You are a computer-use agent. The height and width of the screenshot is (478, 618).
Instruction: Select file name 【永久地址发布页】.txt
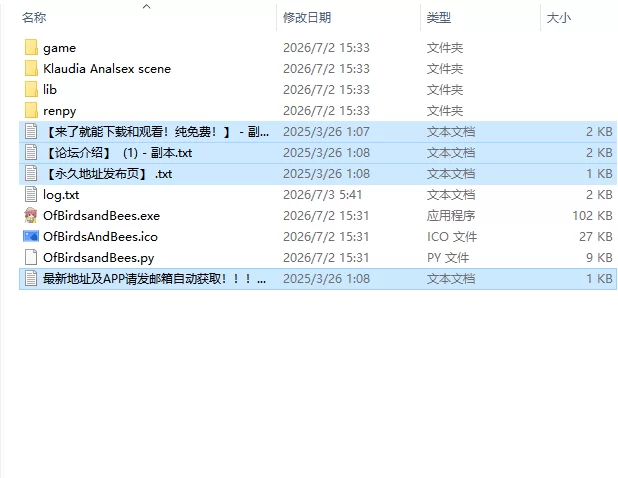(108, 173)
